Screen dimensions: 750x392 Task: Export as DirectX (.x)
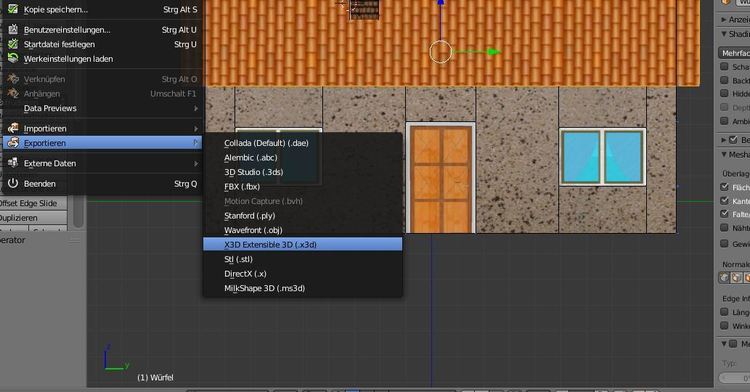302,273
